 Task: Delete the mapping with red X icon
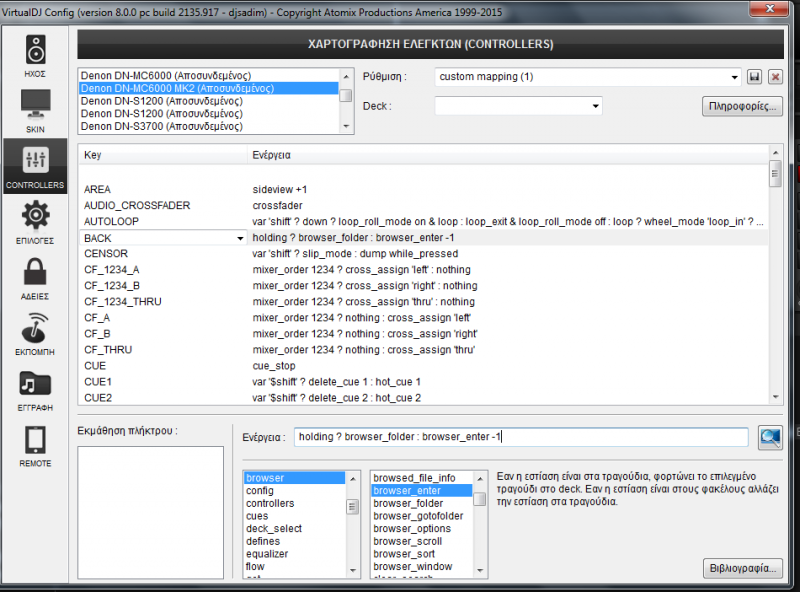pyautogui.click(x=775, y=77)
